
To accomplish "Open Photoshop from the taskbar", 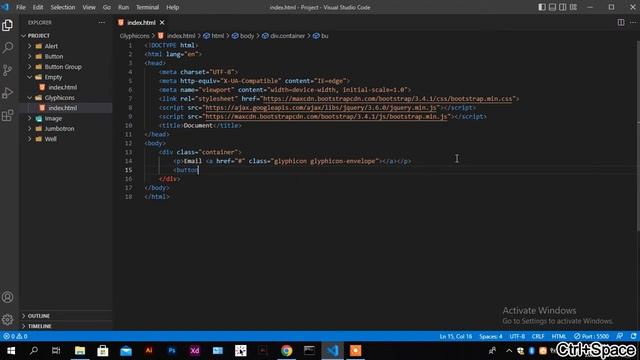I will click(172, 351).
